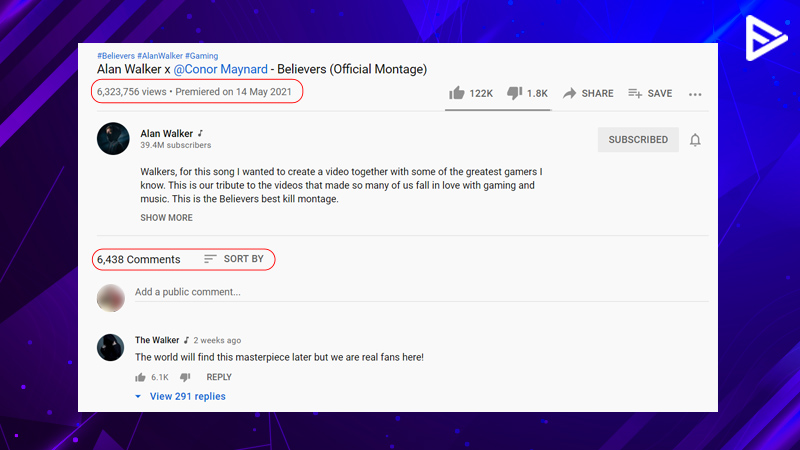The height and width of the screenshot is (450, 800).
Task: Like The Walker's comment
Action: pyautogui.click(x=140, y=377)
